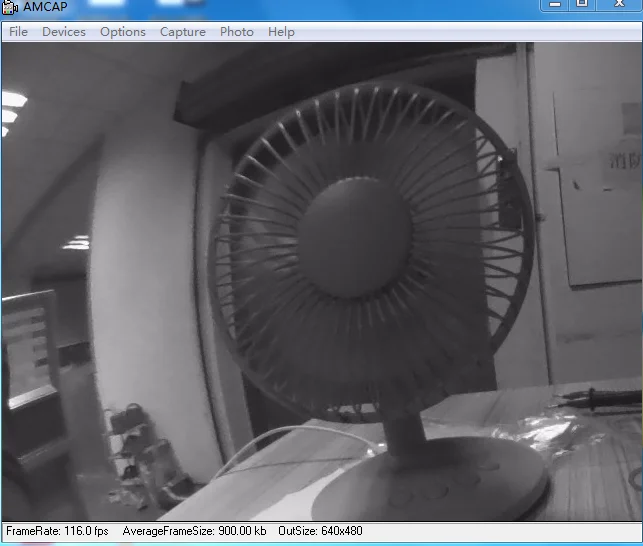Viewport: 643px width, 546px height.
Task: Close the AMCAP window
Action: point(619,5)
